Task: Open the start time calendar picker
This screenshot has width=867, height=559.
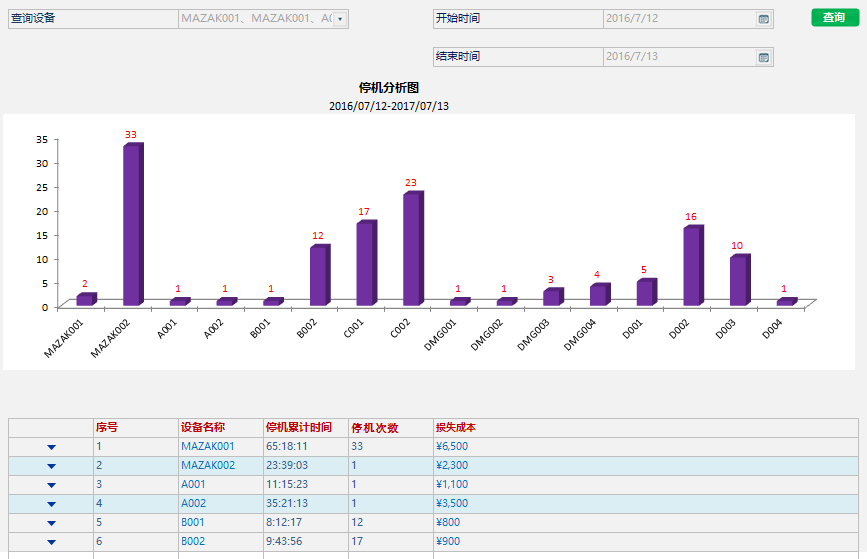Action: tap(763, 19)
